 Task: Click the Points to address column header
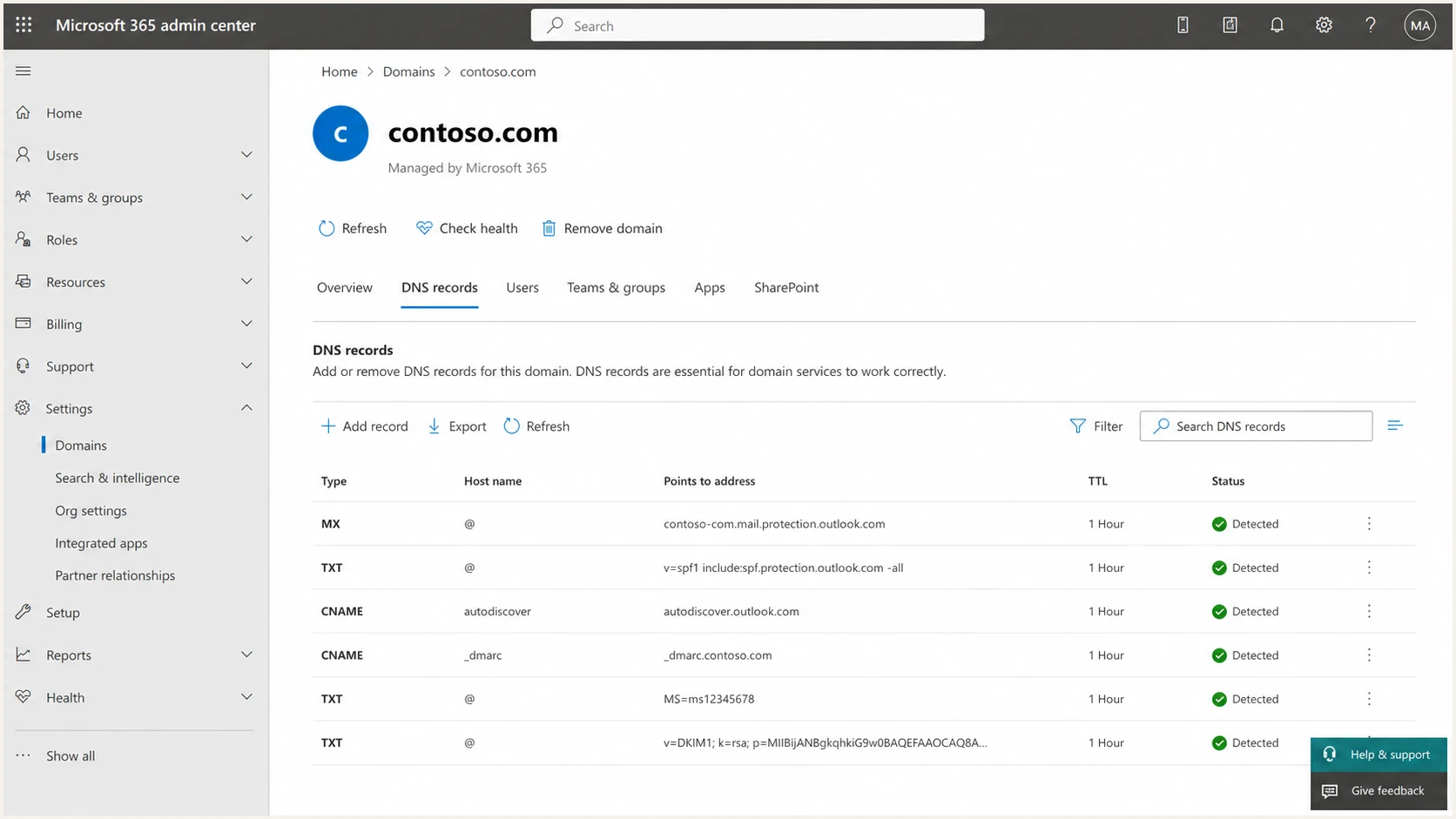tap(710, 480)
